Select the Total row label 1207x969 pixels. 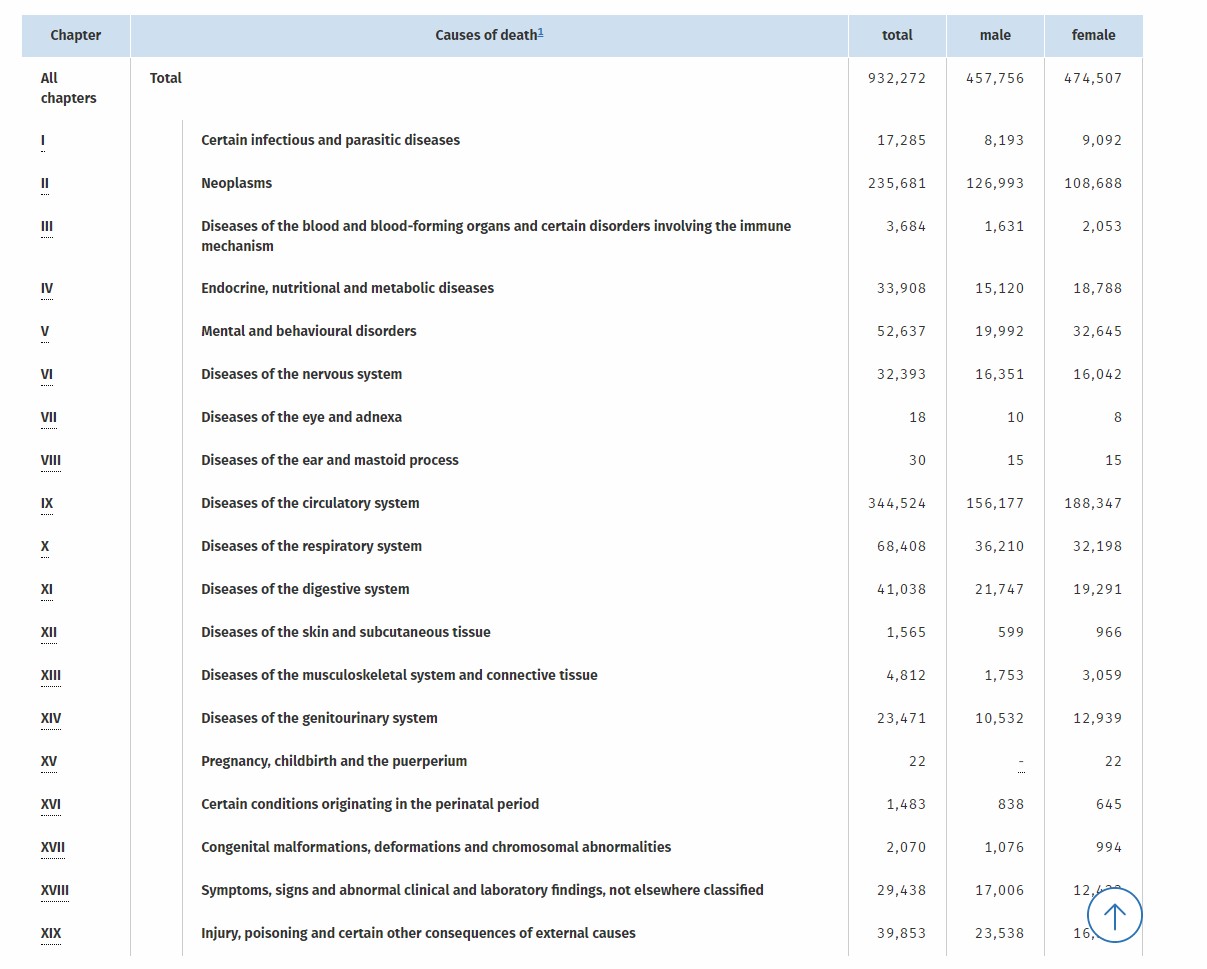pyautogui.click(x=166, y=78)
